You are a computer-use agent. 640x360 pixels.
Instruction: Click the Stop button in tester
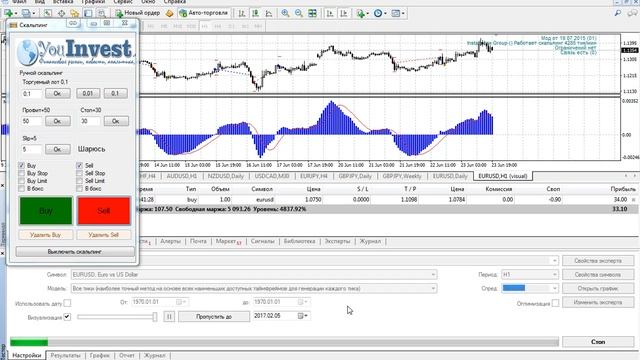click(598, 342)
